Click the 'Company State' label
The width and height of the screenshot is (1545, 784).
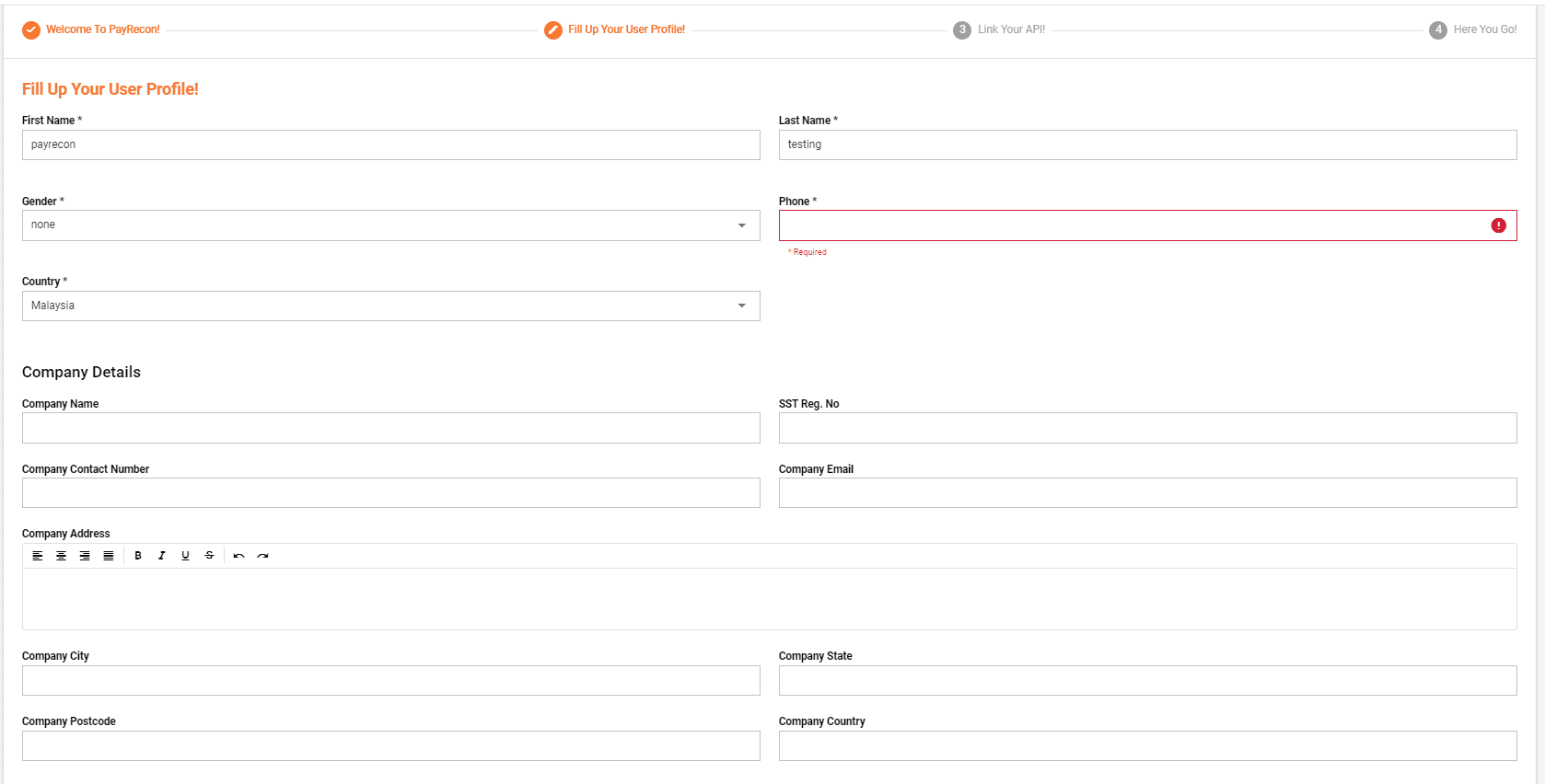(x=816, y=656)
